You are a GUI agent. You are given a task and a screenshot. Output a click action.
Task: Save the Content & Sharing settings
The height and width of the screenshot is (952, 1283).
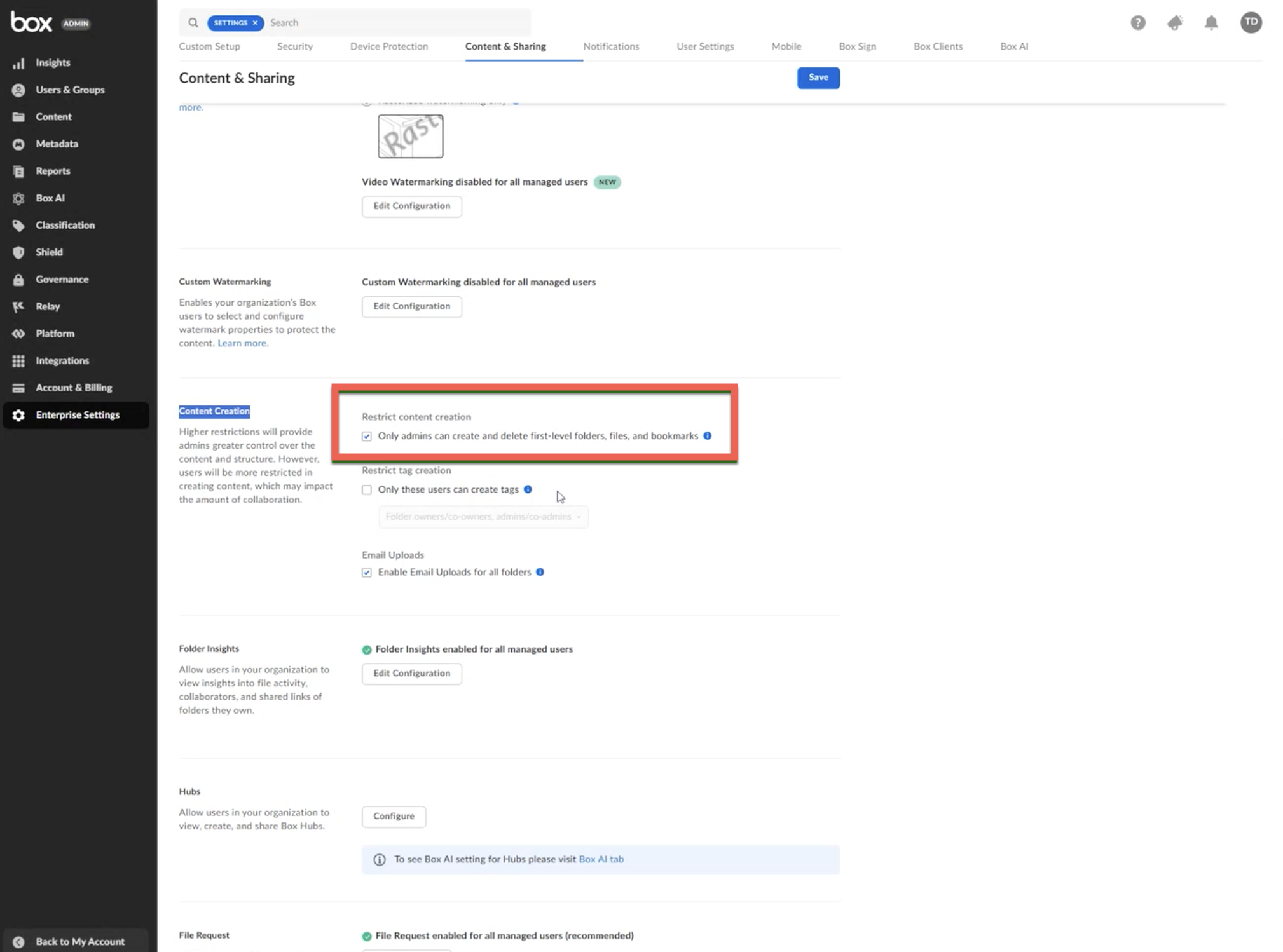pyautogui.click(x=818, y=78)
